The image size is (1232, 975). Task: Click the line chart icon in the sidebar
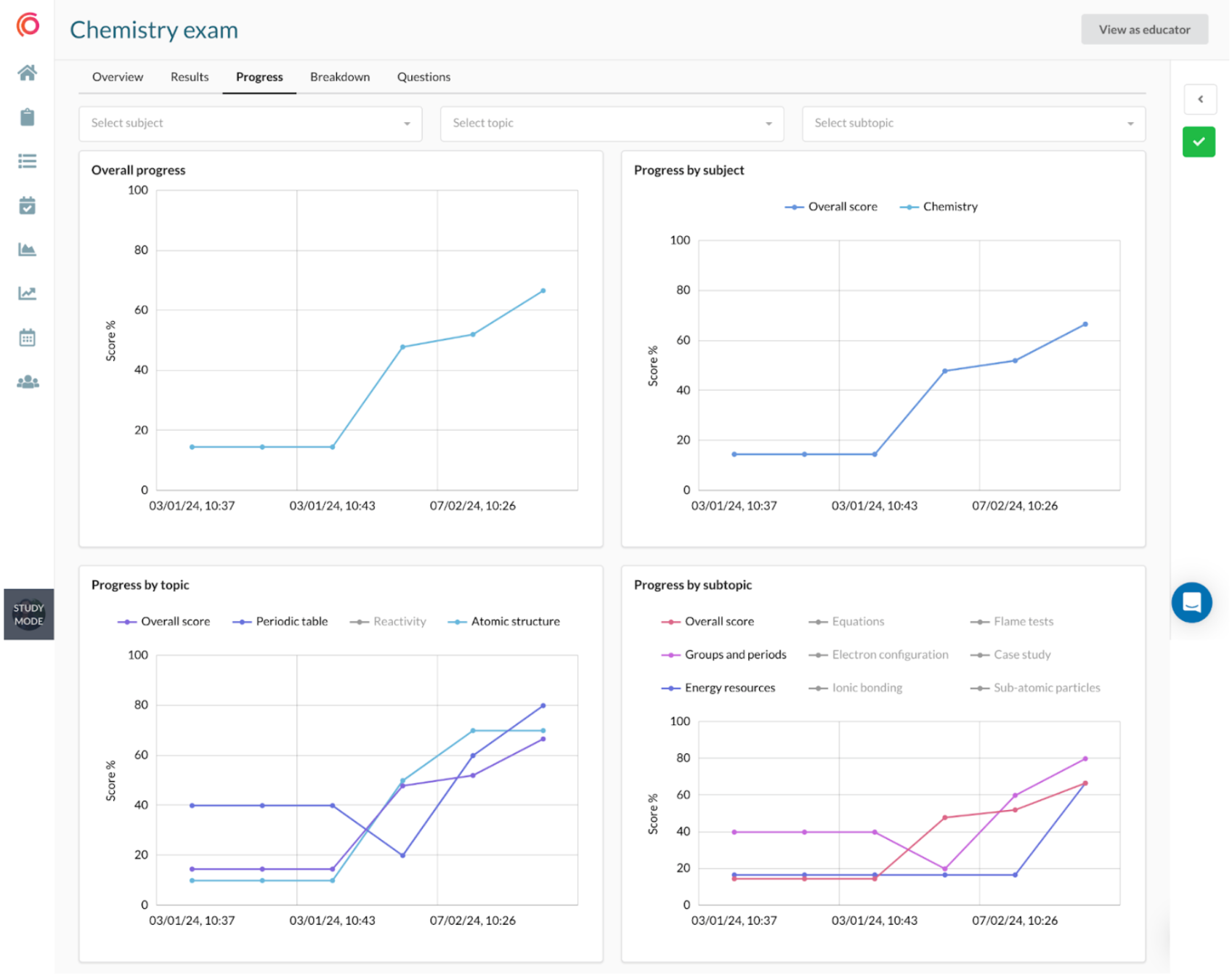[28, 294]
